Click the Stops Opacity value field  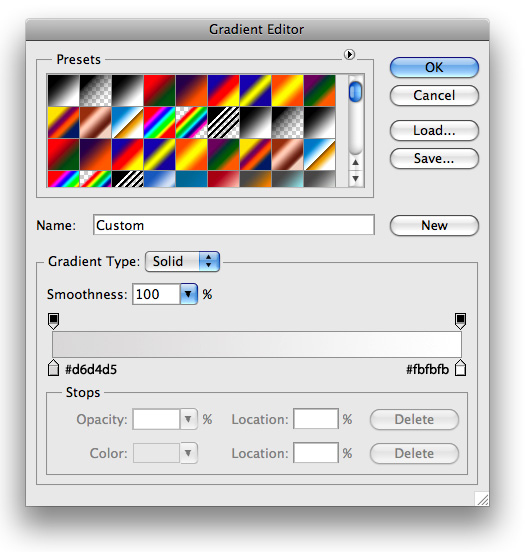(x=156, y=419)
